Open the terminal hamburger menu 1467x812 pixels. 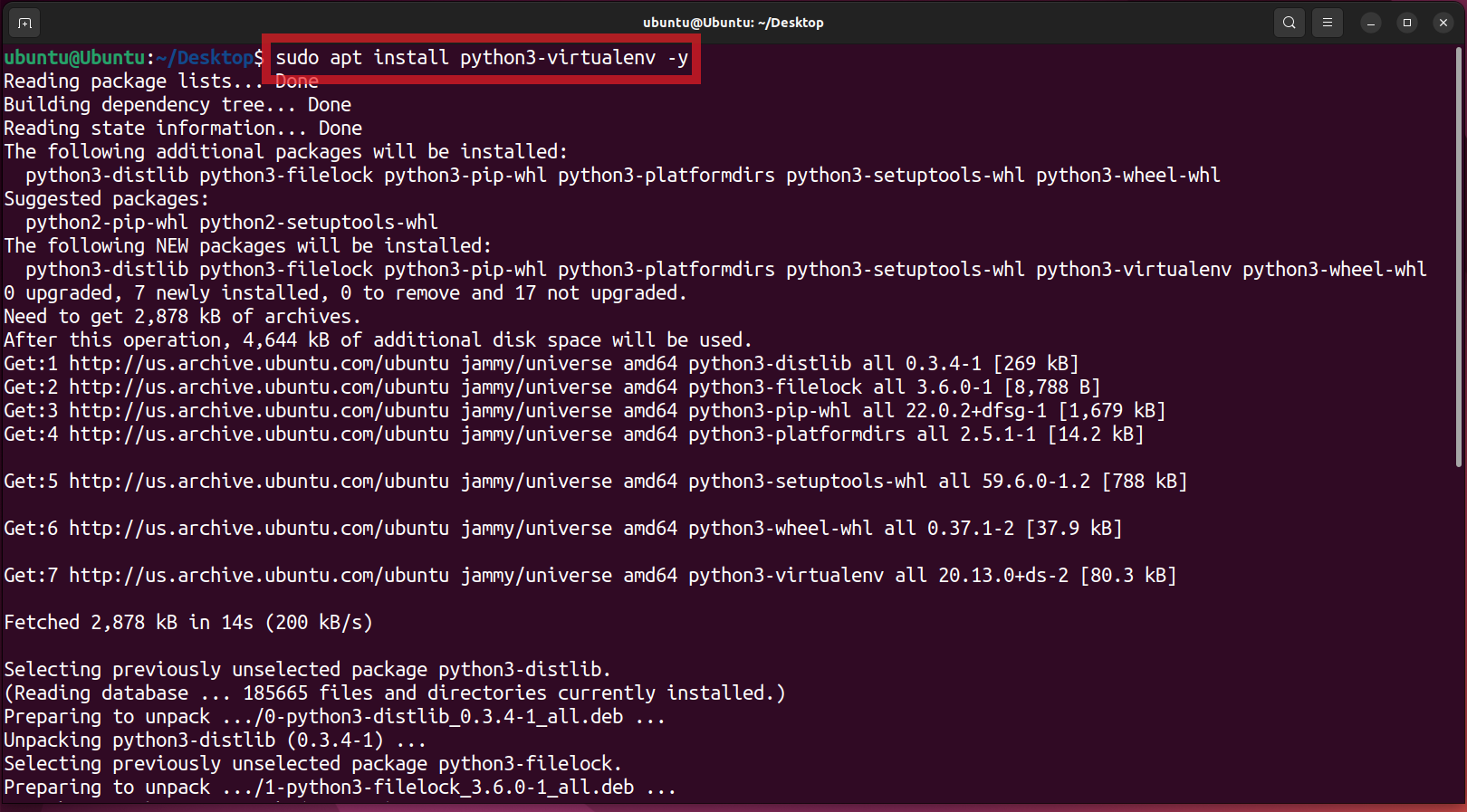(x=1328, y=23)
